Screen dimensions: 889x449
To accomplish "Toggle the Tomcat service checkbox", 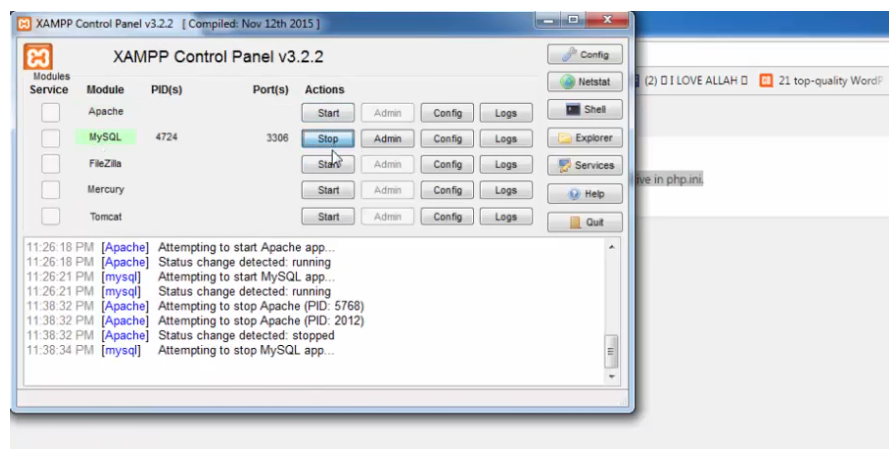I will pyautogui.click(x=50, y=216).
